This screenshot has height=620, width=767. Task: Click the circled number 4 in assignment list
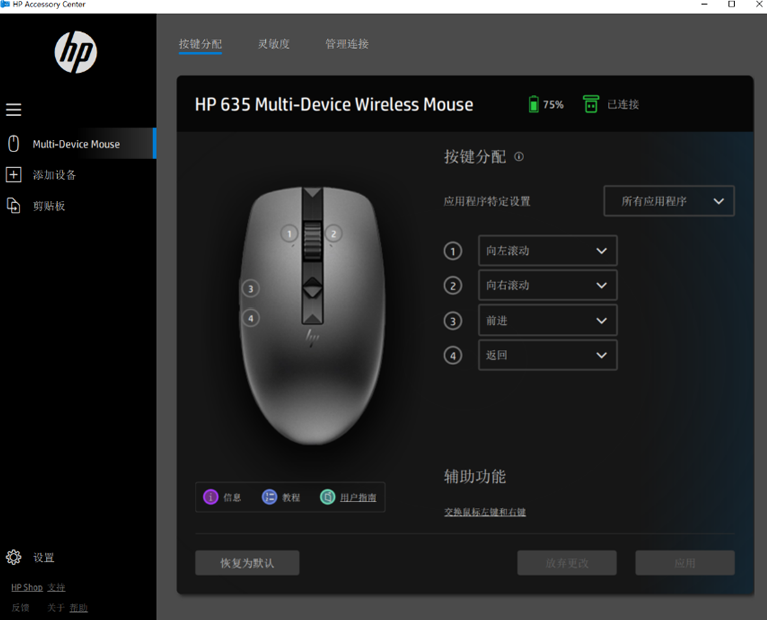click(453, 356)
